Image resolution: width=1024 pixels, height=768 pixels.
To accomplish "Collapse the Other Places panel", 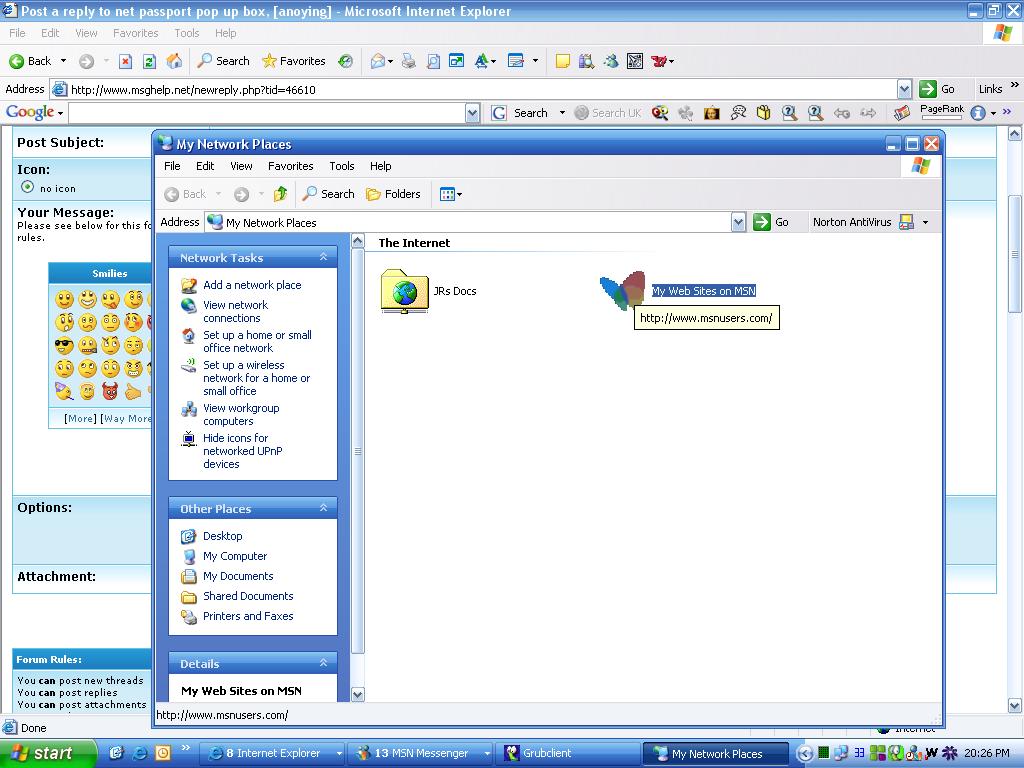I will (323, 509).
